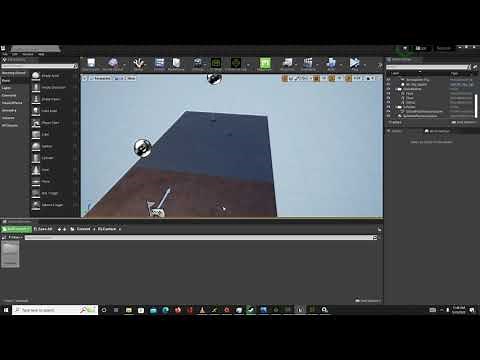Toggle scale snapping in the viewport toolbar

point(348,78)
